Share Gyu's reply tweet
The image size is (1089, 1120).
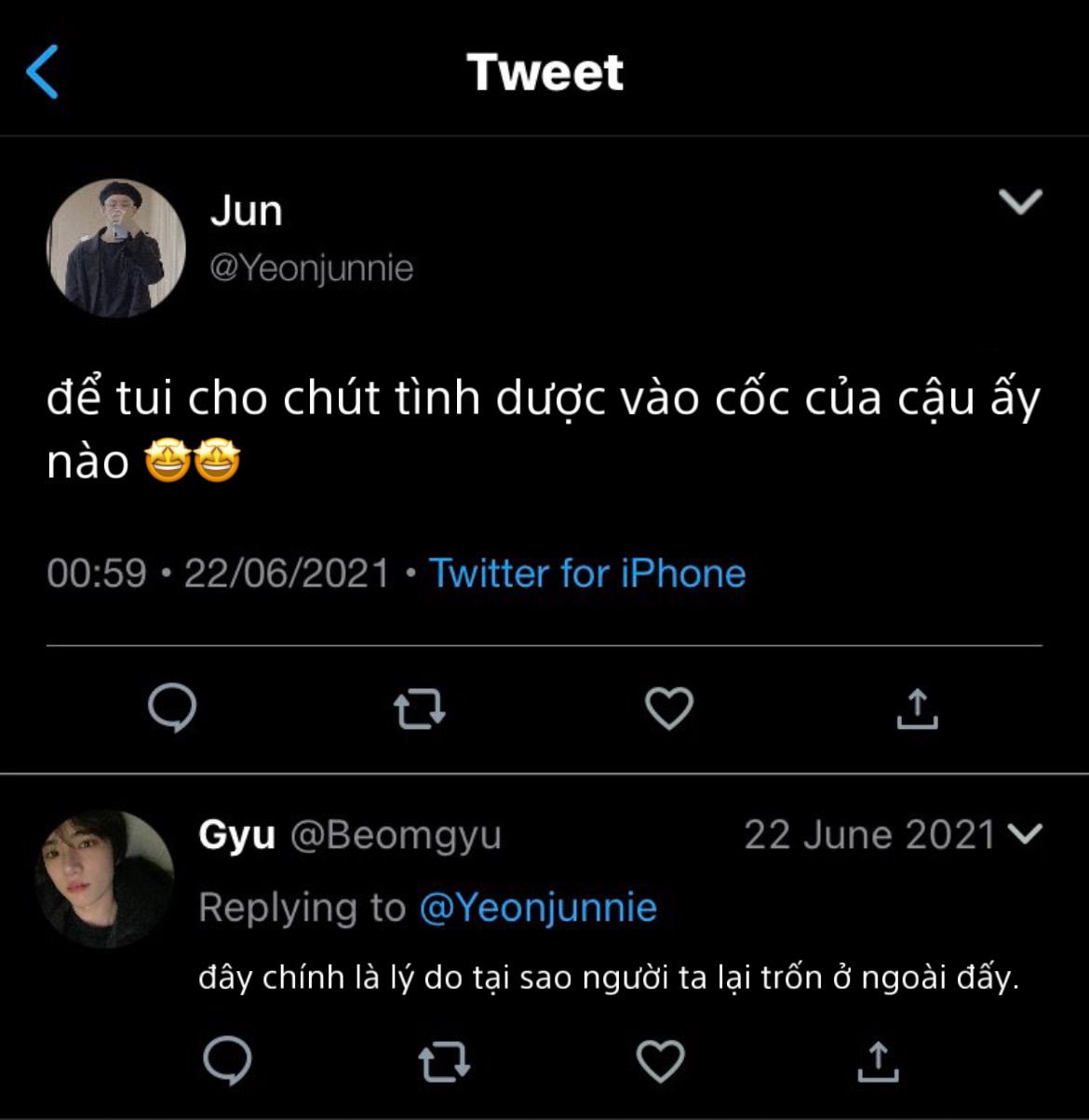point(877,1060)
